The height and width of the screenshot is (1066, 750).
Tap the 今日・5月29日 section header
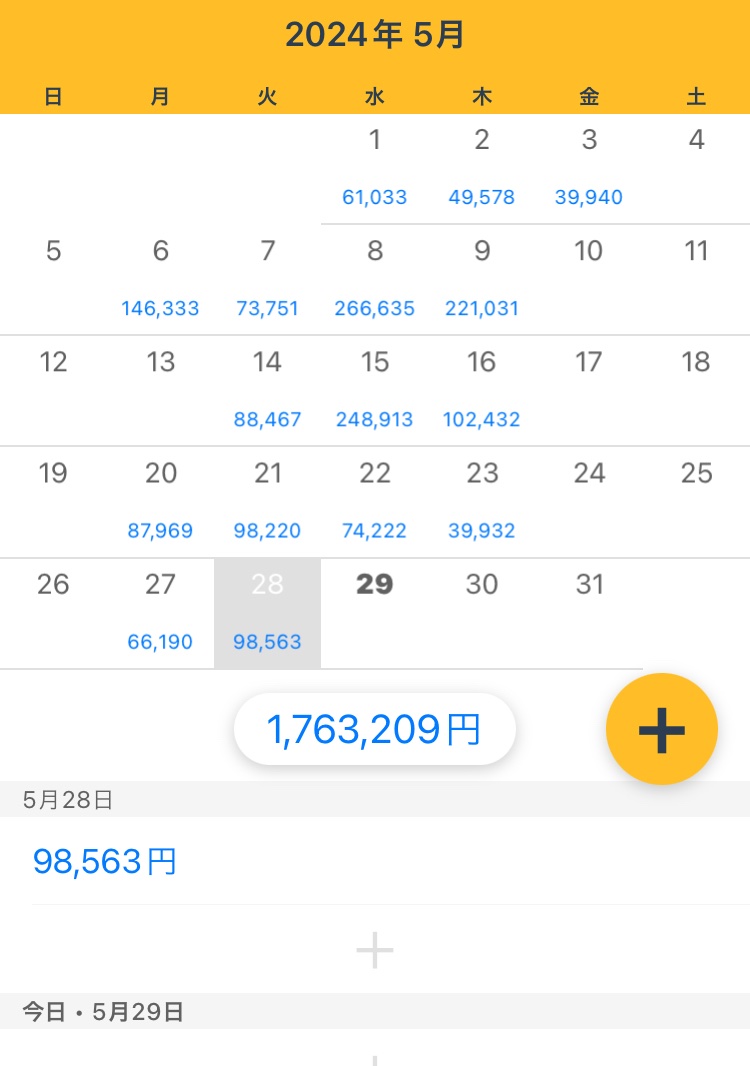coord(375,1011)
